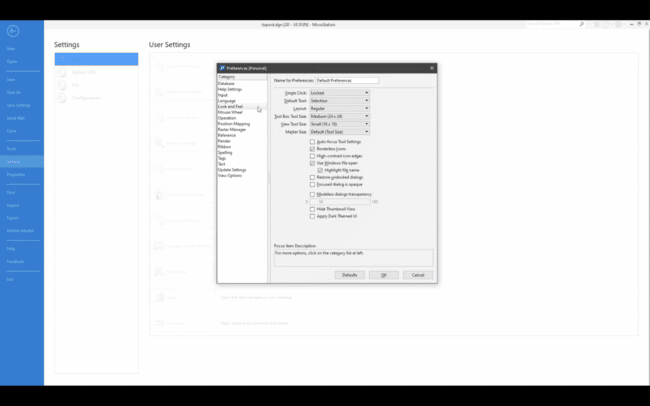Click Save Settings in backstage menu
Screen dimensions: 650x406
tap(18, 105)
